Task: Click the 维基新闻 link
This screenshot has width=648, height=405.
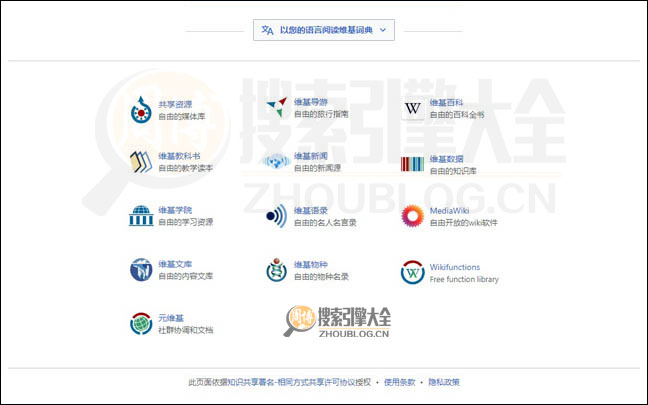Action: [x=311, y=156]
